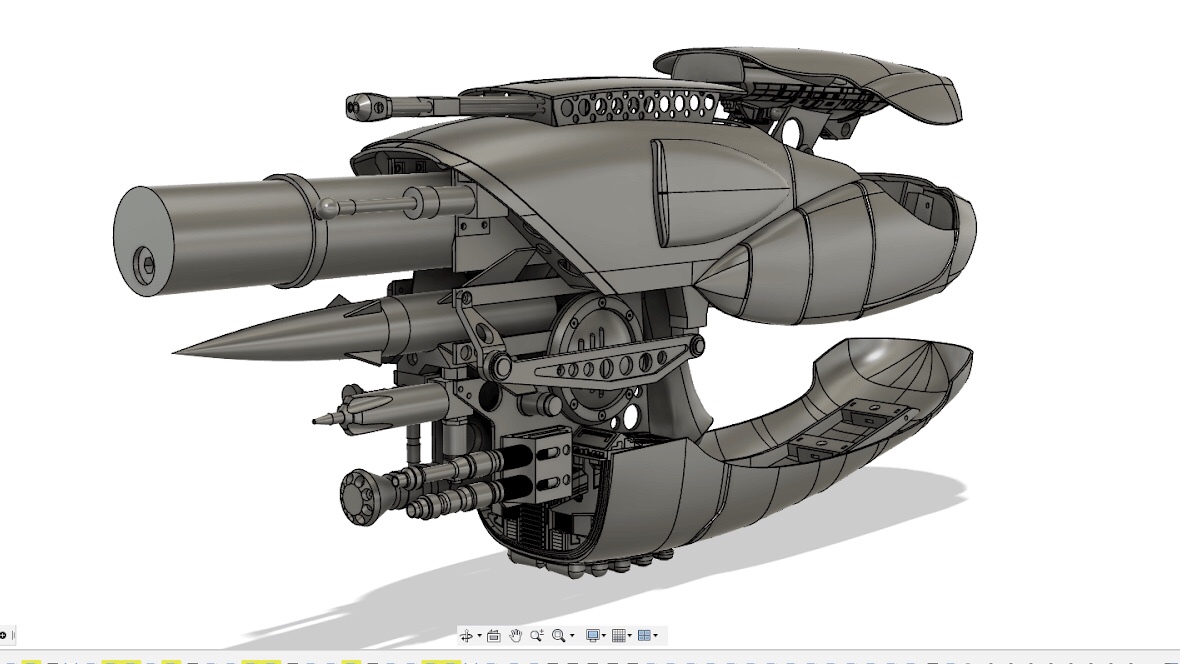Expand the Grid and Snaps dropdown arrow
The width and height of the screenshot is (1180, 664).
click(630, 636)
